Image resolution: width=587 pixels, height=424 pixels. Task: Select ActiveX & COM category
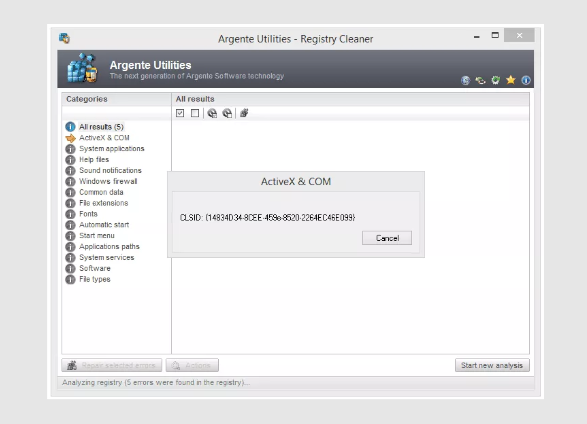[x=104, y=138]
